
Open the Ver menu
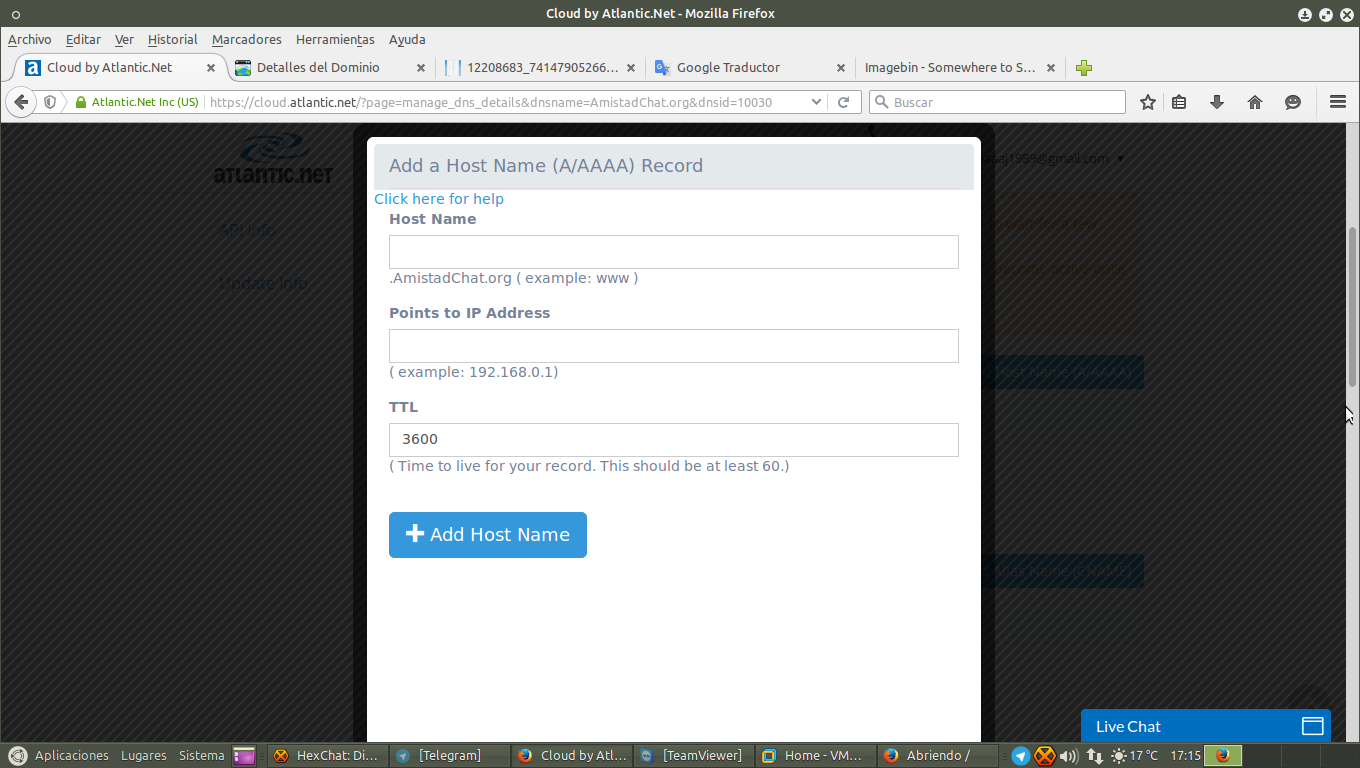[124, 39]
